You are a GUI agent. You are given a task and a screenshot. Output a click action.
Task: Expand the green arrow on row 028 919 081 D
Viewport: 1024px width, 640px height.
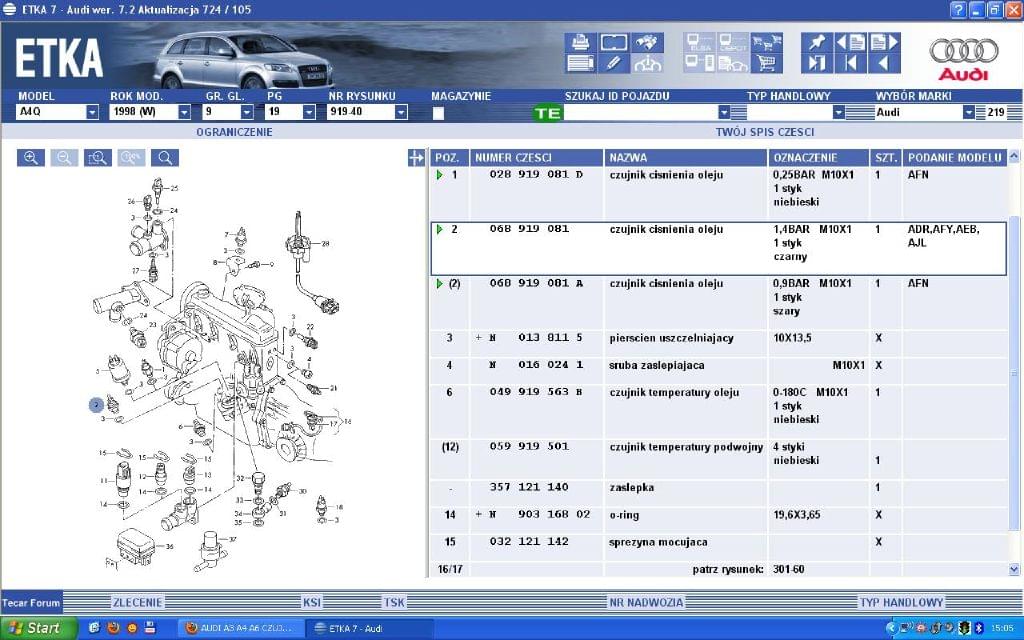(440, 175)
